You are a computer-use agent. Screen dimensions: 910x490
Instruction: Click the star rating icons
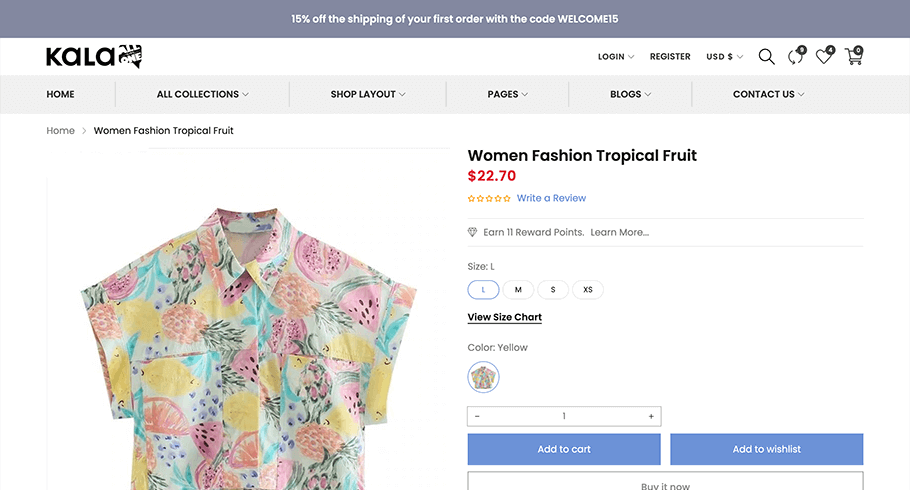489,199
